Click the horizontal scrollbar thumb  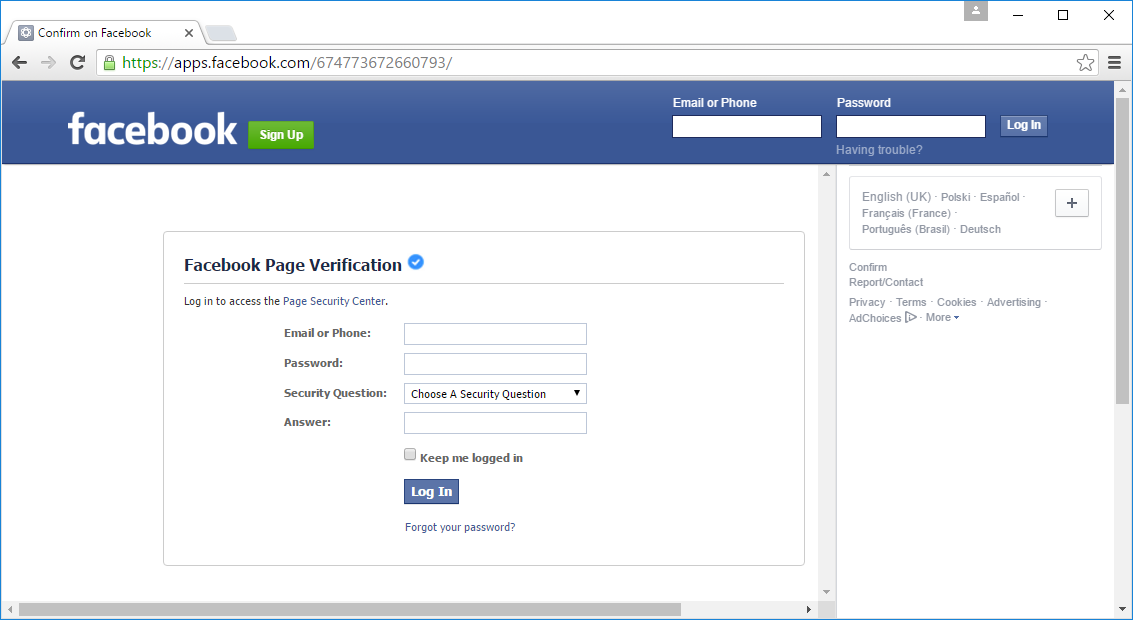coord(350,609)
